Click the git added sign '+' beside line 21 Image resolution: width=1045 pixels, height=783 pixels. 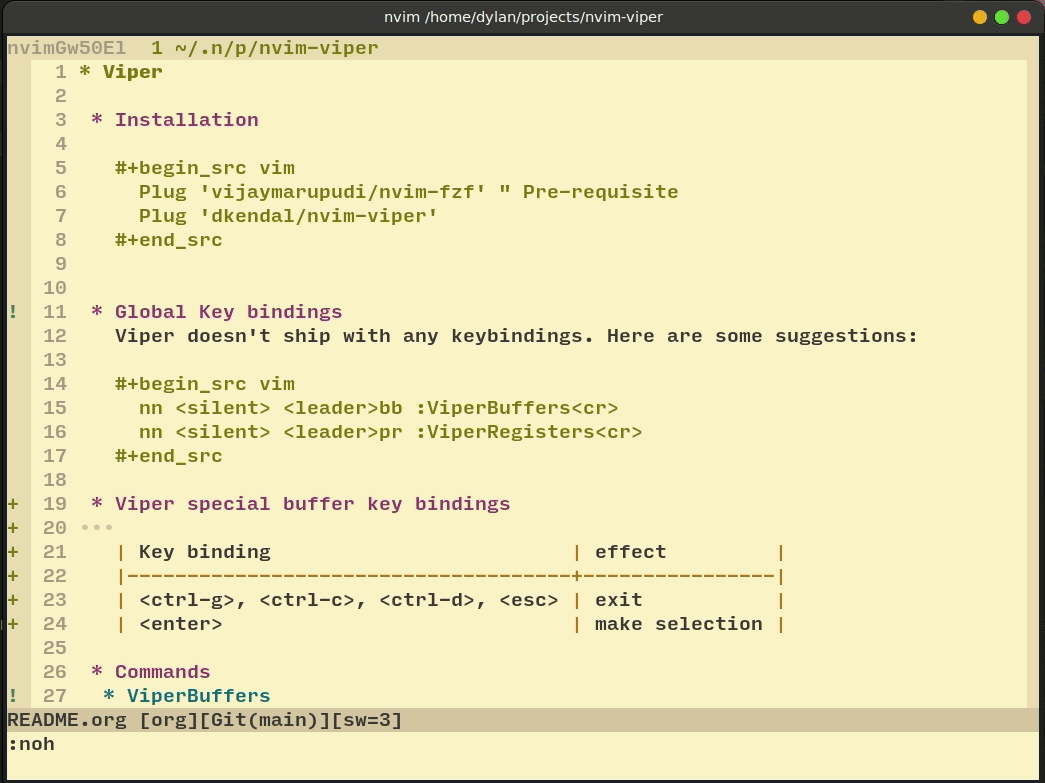tap(13, 552)
